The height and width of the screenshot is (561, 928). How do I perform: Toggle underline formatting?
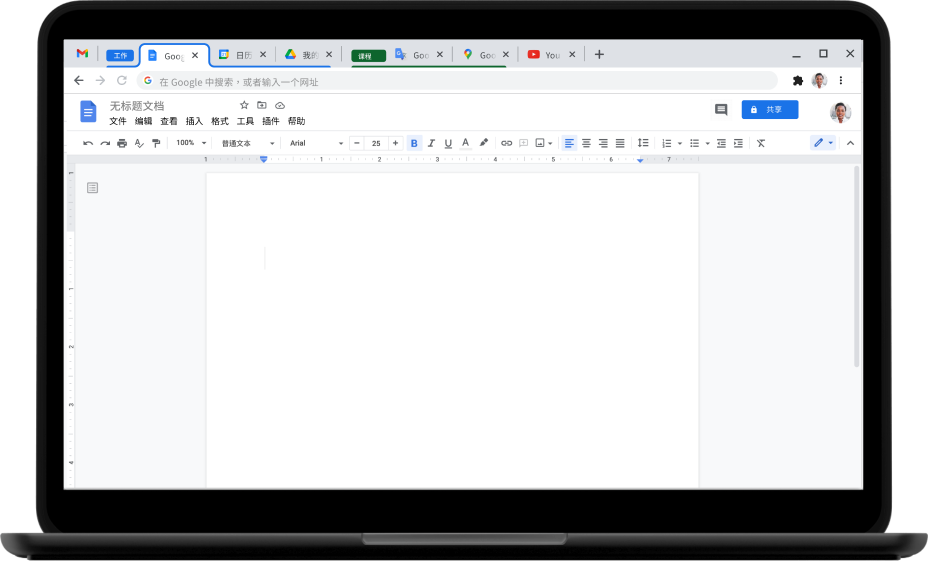click(x=448, y=143)
